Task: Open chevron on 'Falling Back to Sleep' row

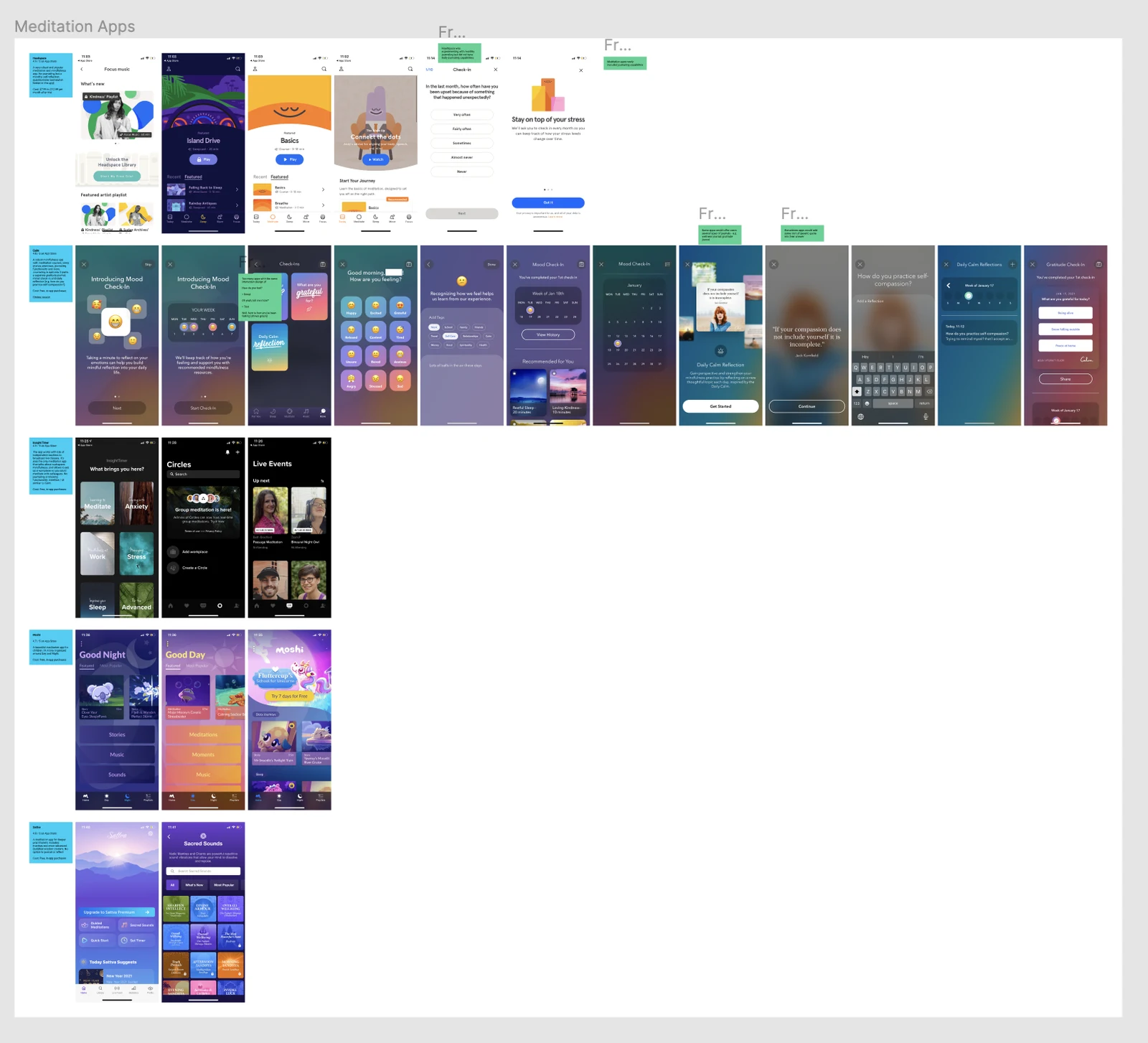Action: point(237,190)
